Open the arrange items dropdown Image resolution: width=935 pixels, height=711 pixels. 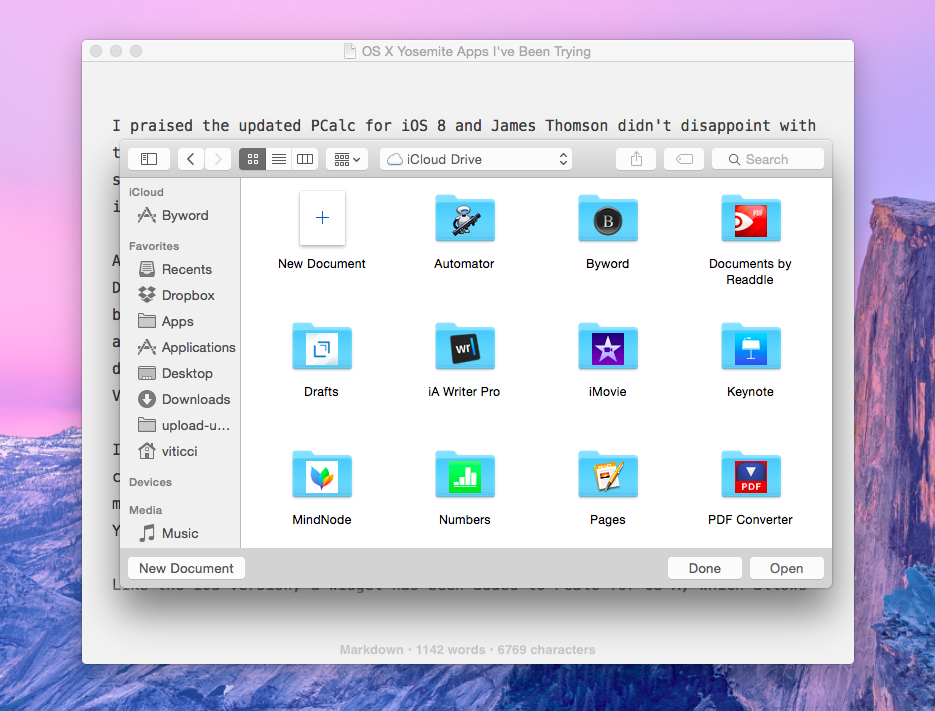click(347, 159)
